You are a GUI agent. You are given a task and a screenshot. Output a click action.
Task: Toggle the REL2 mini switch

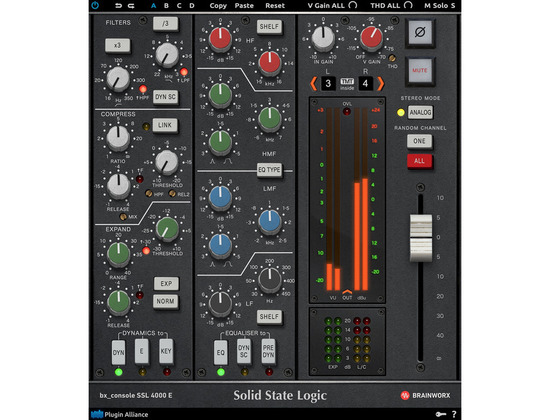(x=172, y=193)
